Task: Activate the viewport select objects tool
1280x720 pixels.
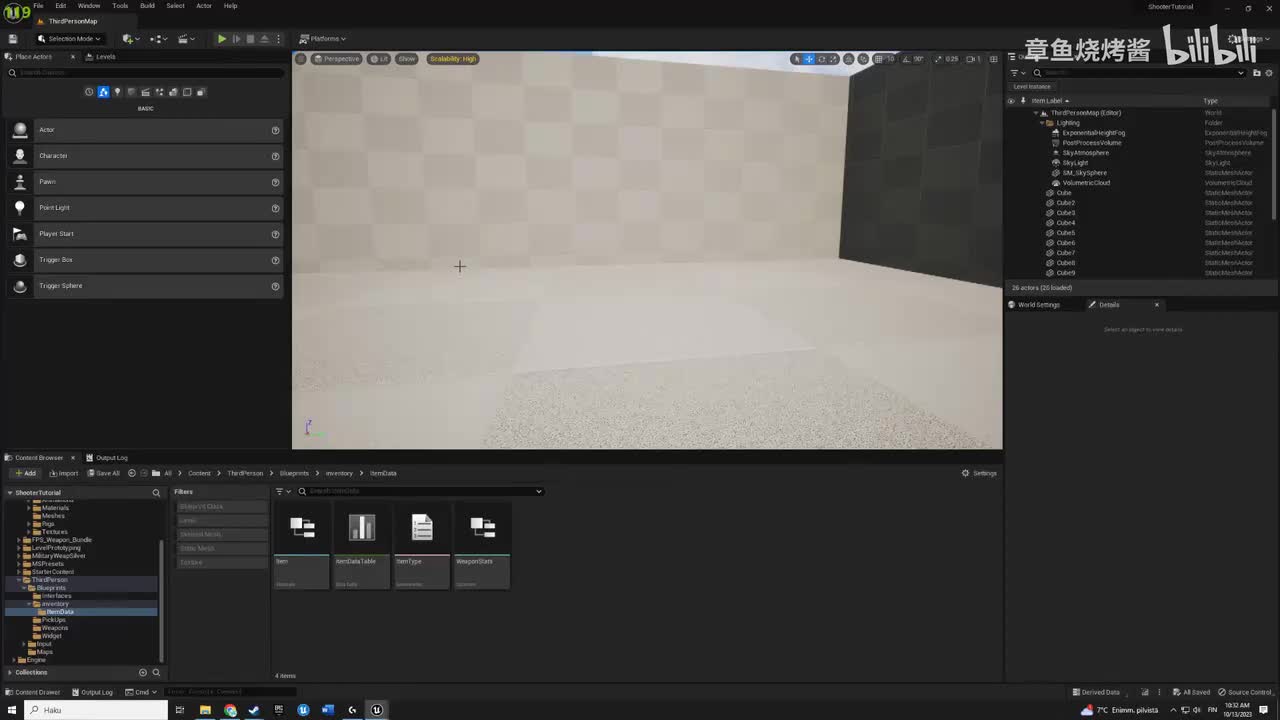Action: point(797,59)
